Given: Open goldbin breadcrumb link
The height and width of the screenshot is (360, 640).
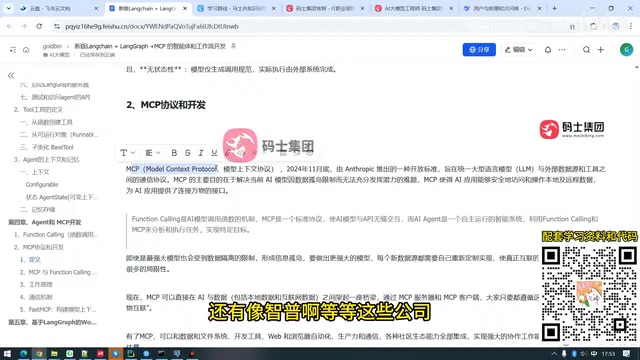Looking at the screenshot, I should coord(52,46).
